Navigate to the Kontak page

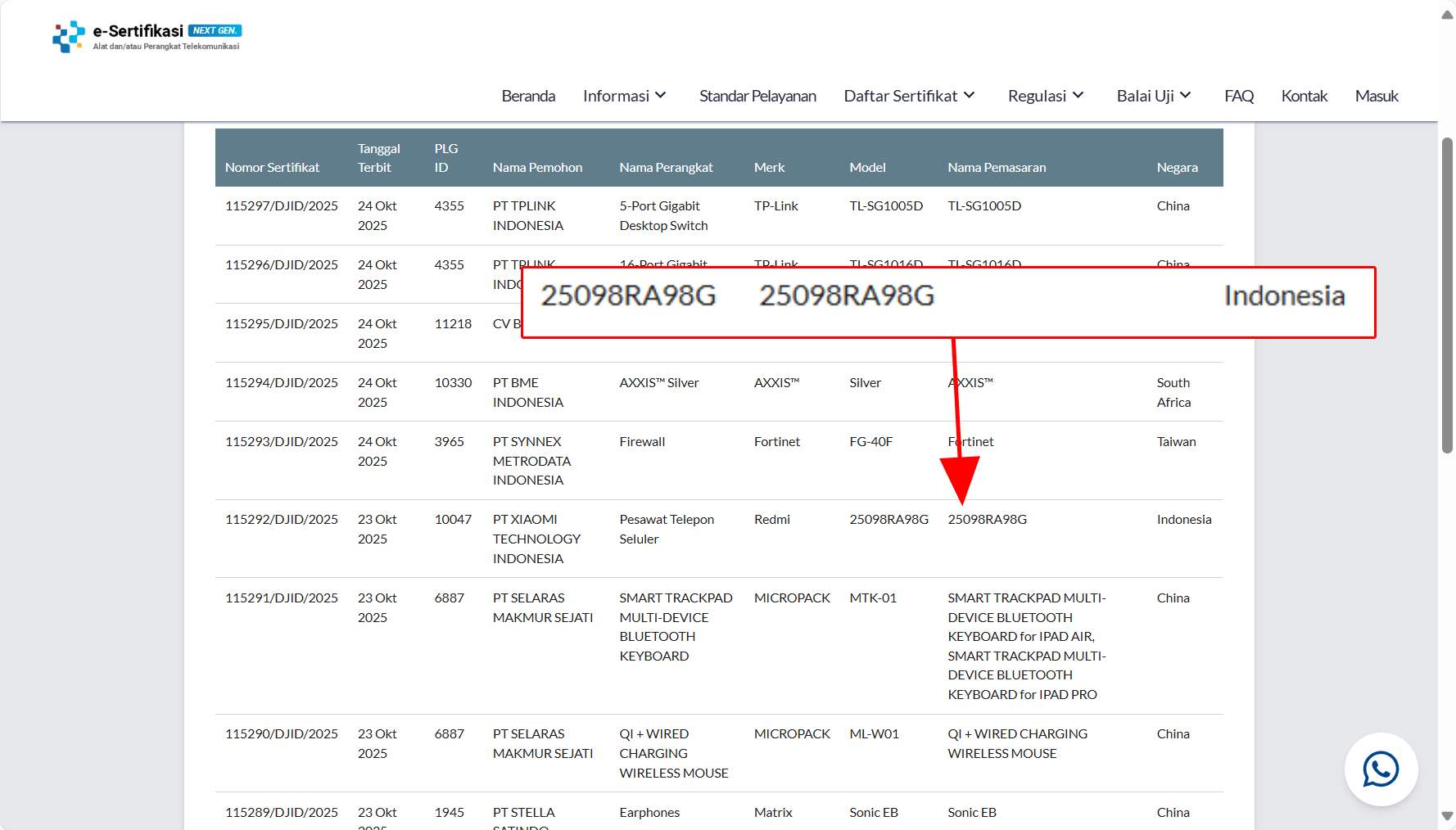[1304, 96]
